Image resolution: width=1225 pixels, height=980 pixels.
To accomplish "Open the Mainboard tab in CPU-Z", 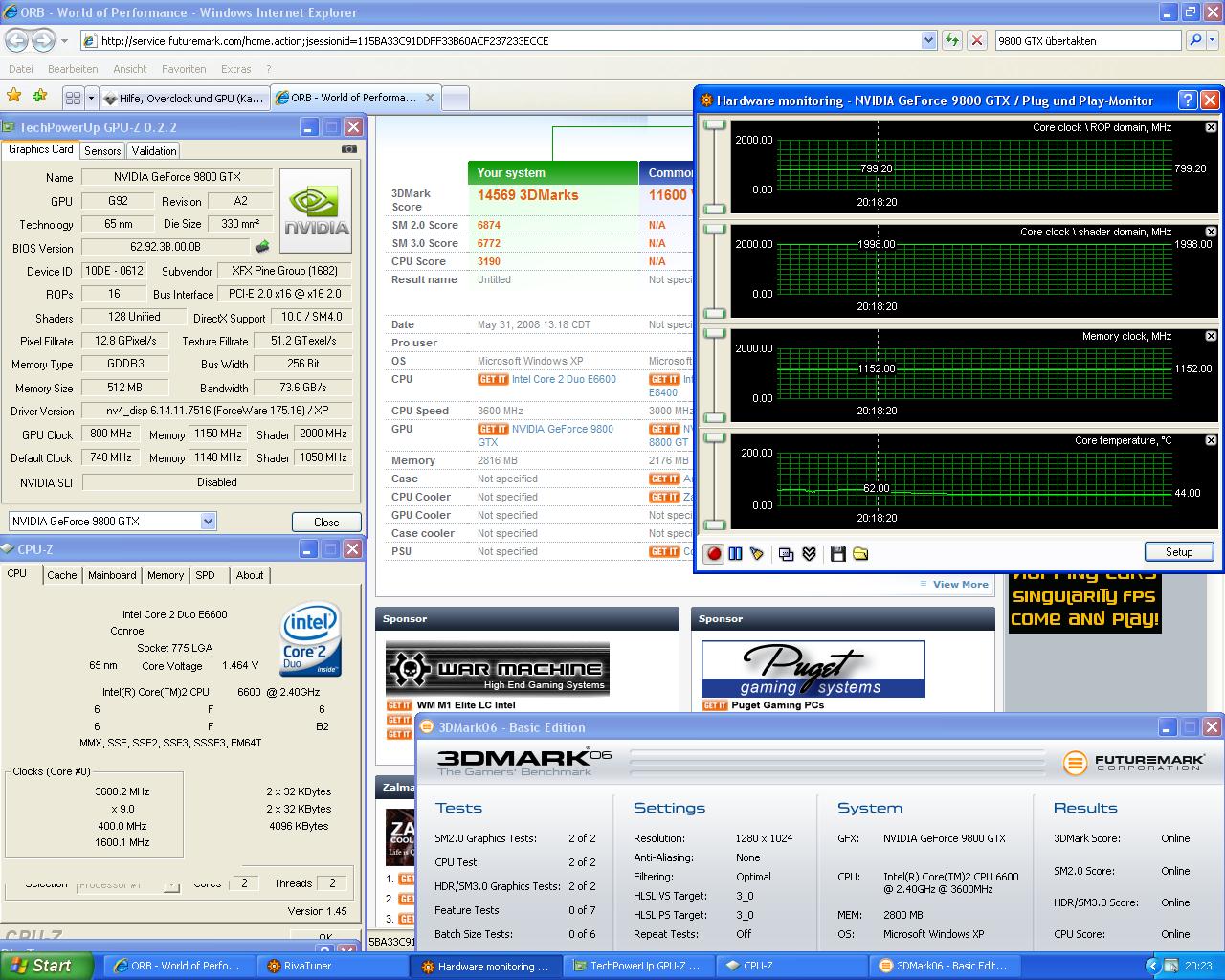I will click(112, 575).
